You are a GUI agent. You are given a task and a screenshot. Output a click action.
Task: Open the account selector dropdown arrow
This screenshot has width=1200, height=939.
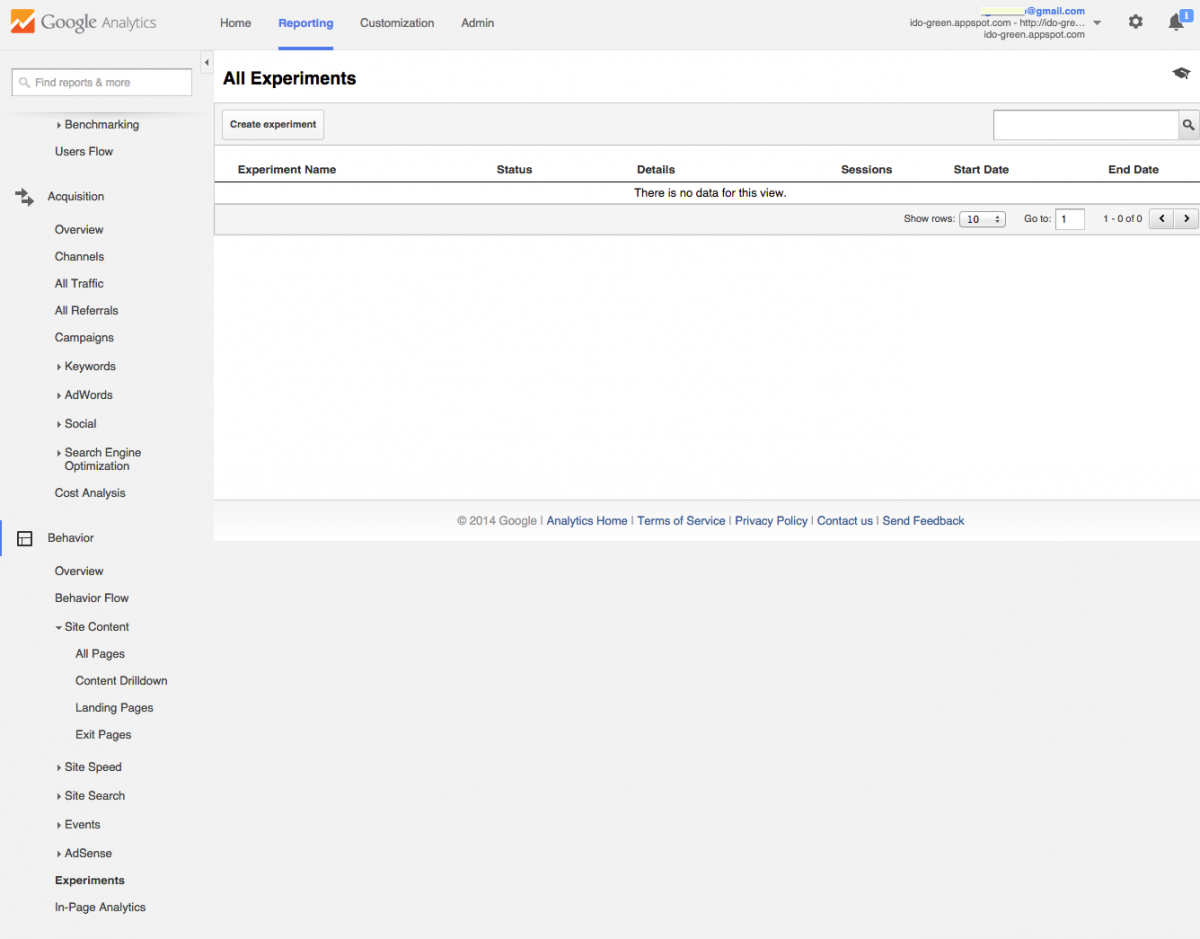point(1097,23)
